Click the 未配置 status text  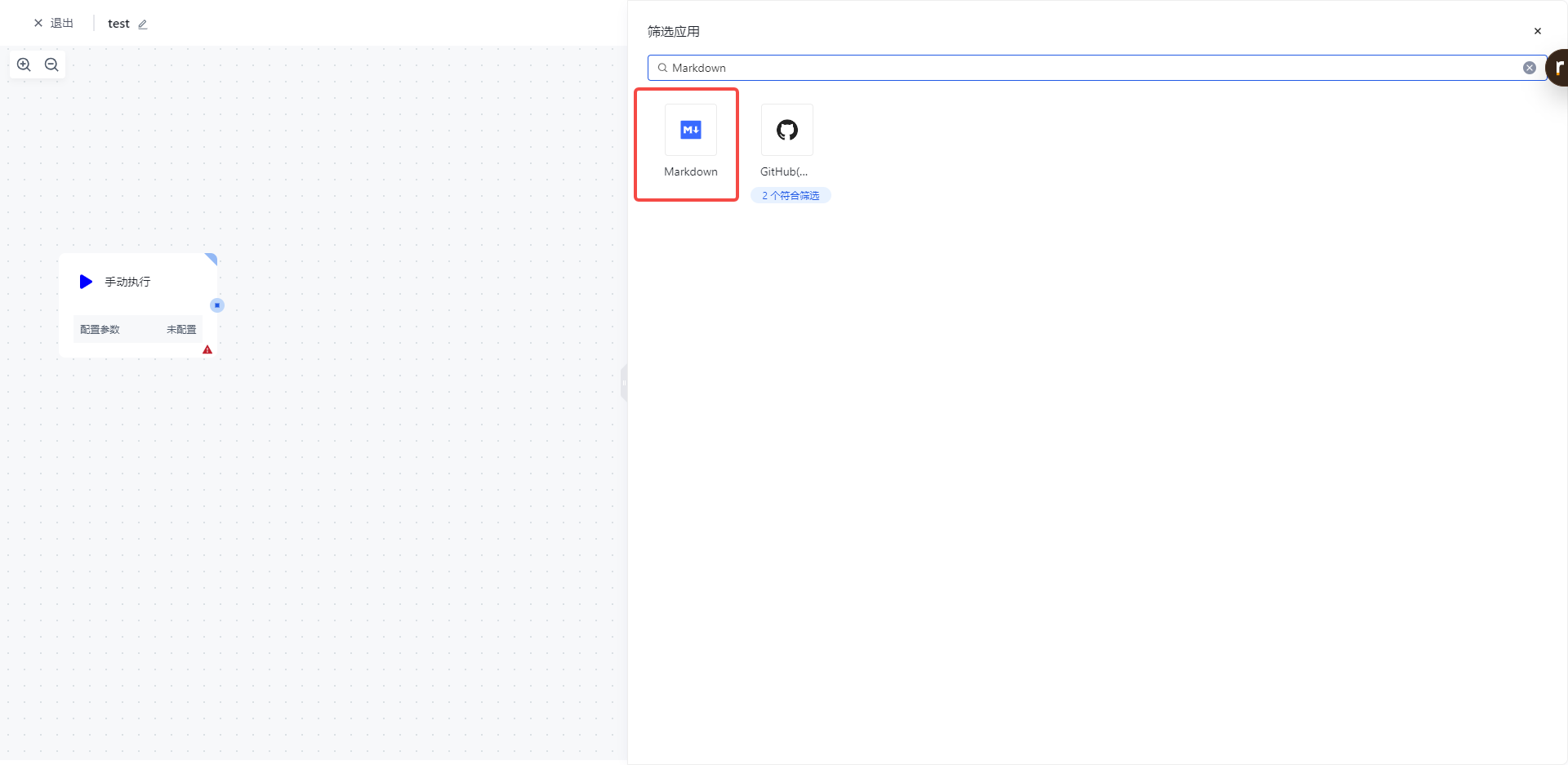point(181,330)
